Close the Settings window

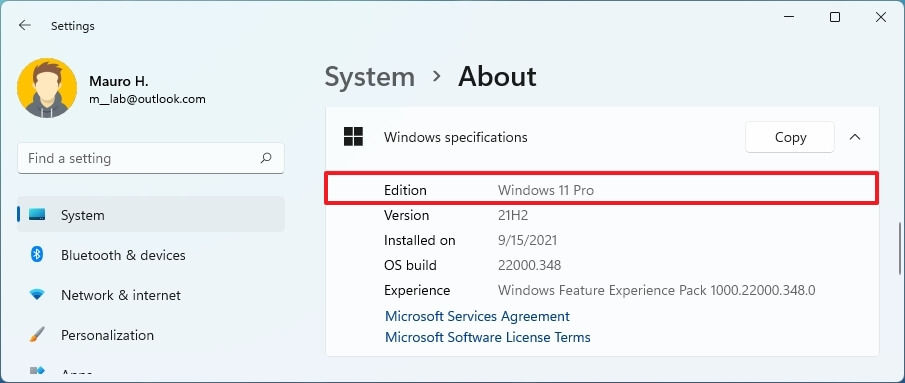881,17
